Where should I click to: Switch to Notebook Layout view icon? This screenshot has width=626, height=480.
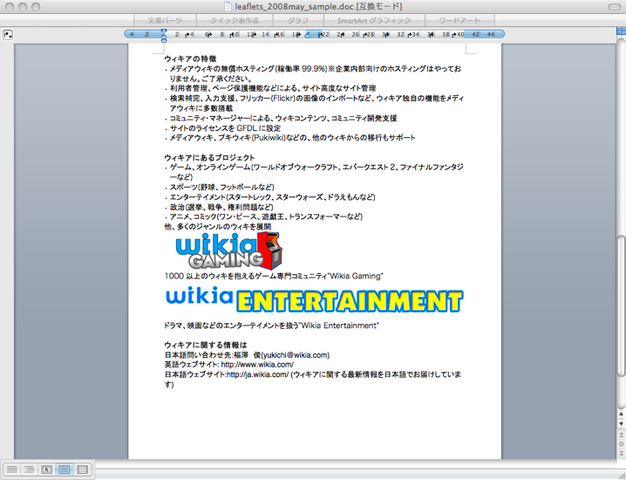[x=82, y=469]
